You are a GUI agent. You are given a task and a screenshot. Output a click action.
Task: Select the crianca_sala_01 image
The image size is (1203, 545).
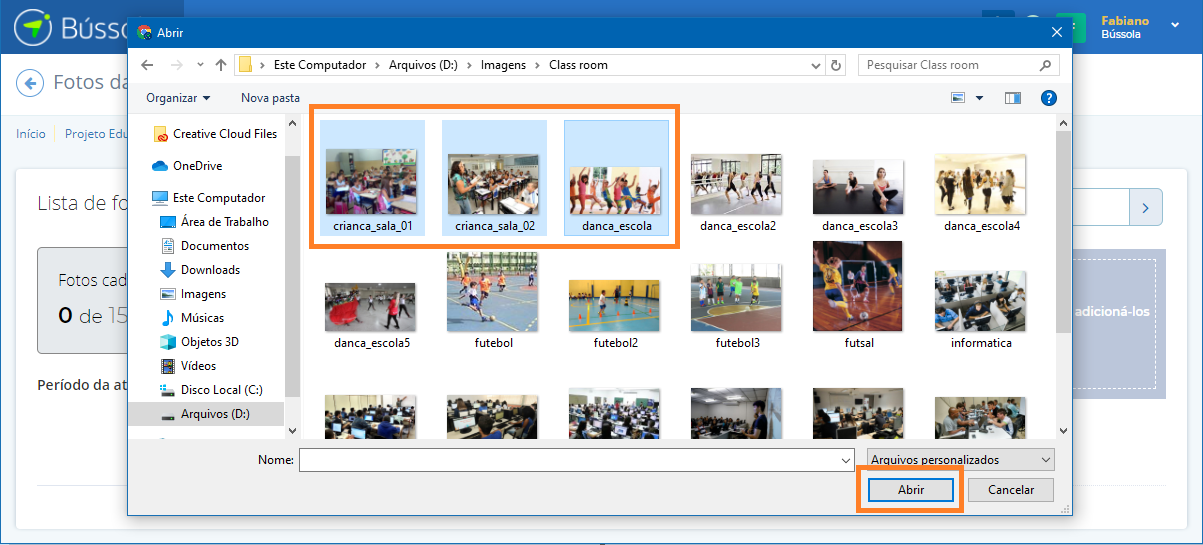pyautogui.click(x=372, y=178)
